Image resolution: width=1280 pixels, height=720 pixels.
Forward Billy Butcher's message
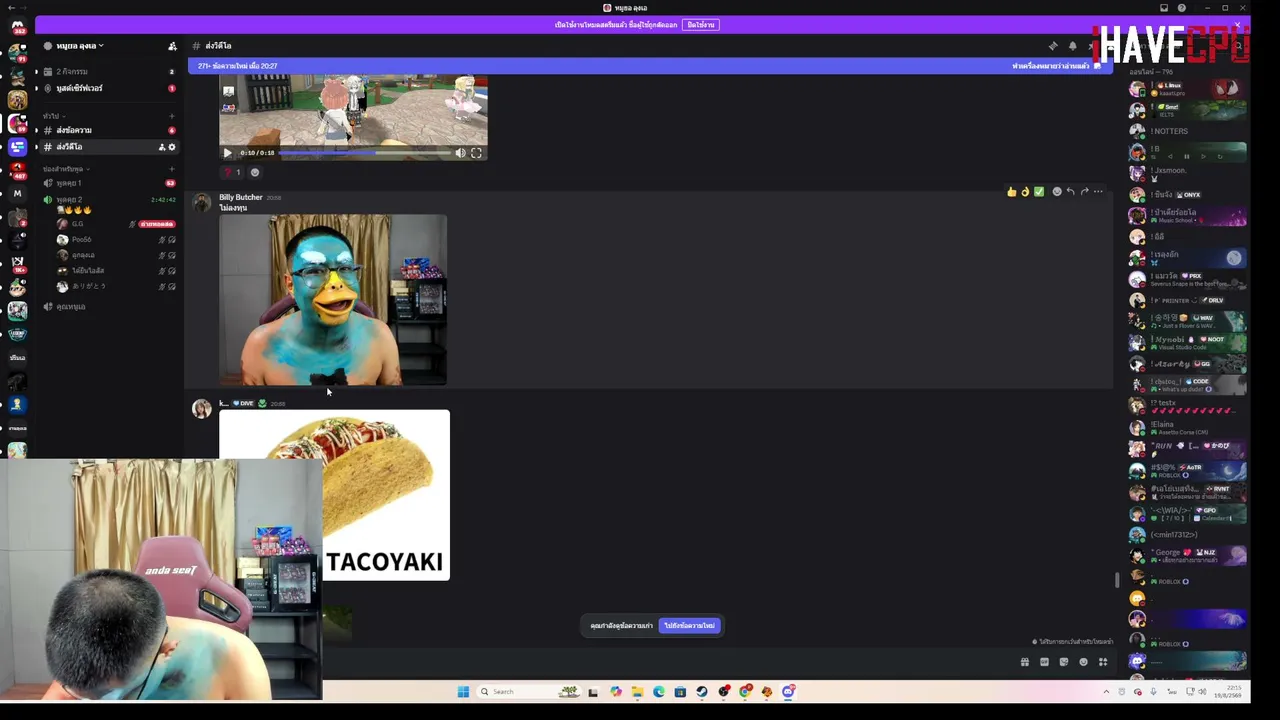1084,192
